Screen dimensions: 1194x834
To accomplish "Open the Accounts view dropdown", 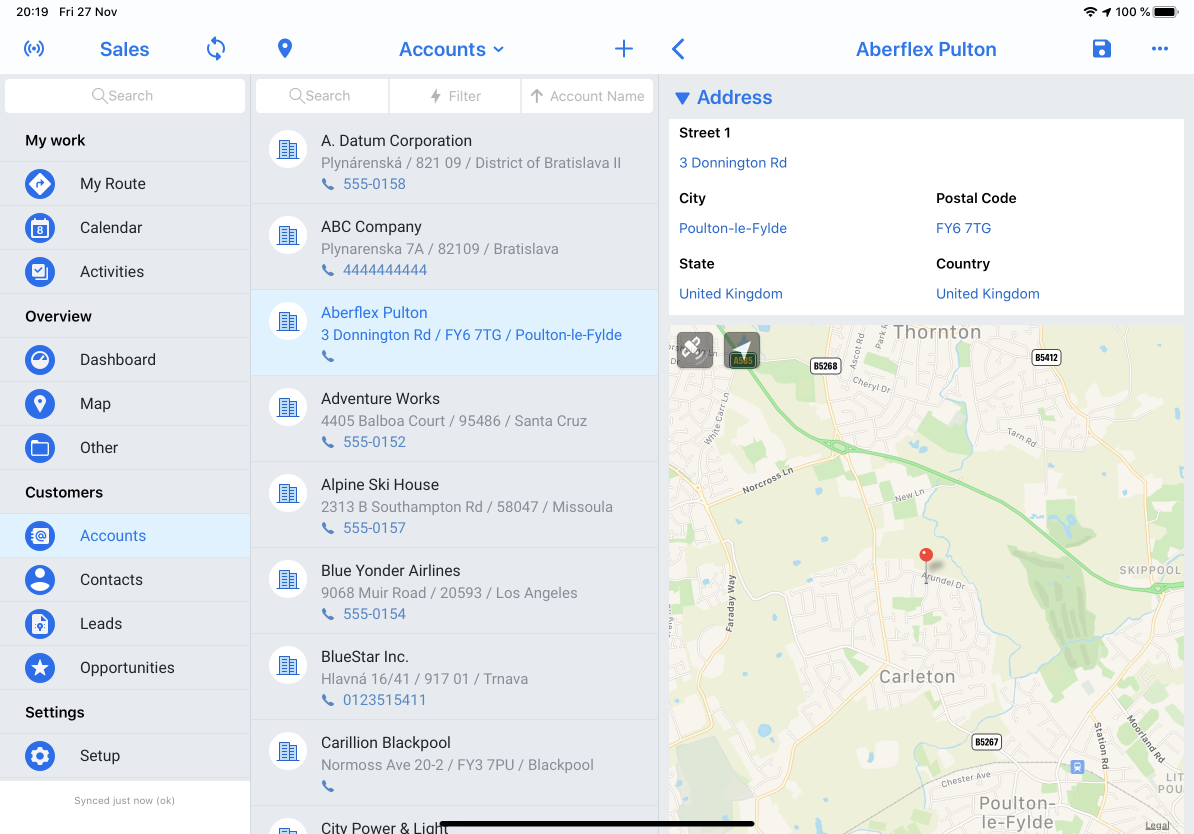I will pyautogui.click(x=452, y=50).
